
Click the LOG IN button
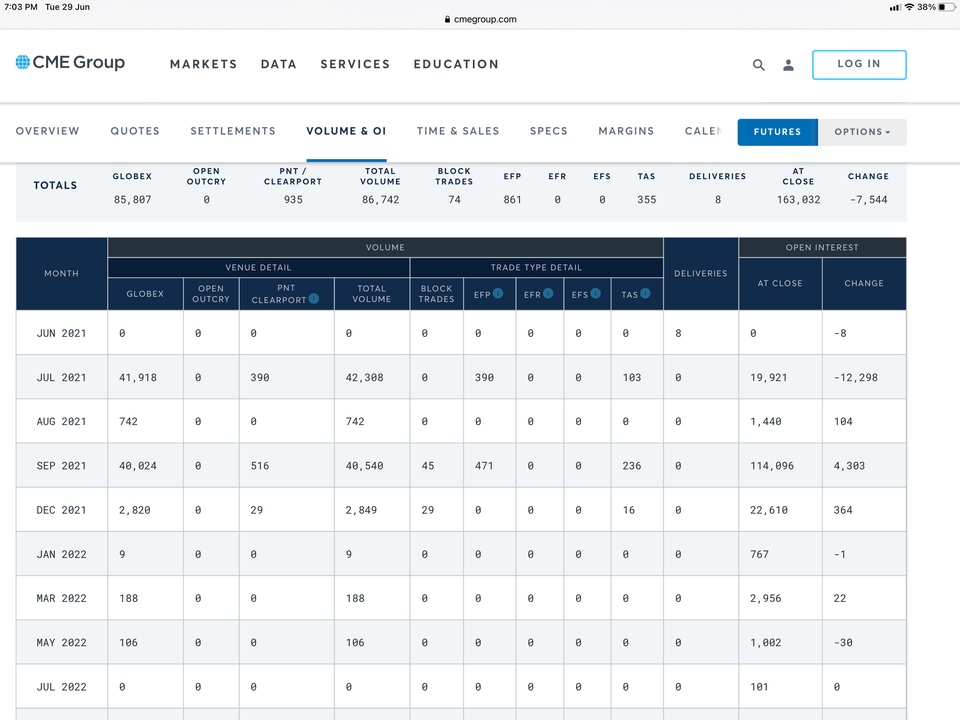(x=859, y=64)
